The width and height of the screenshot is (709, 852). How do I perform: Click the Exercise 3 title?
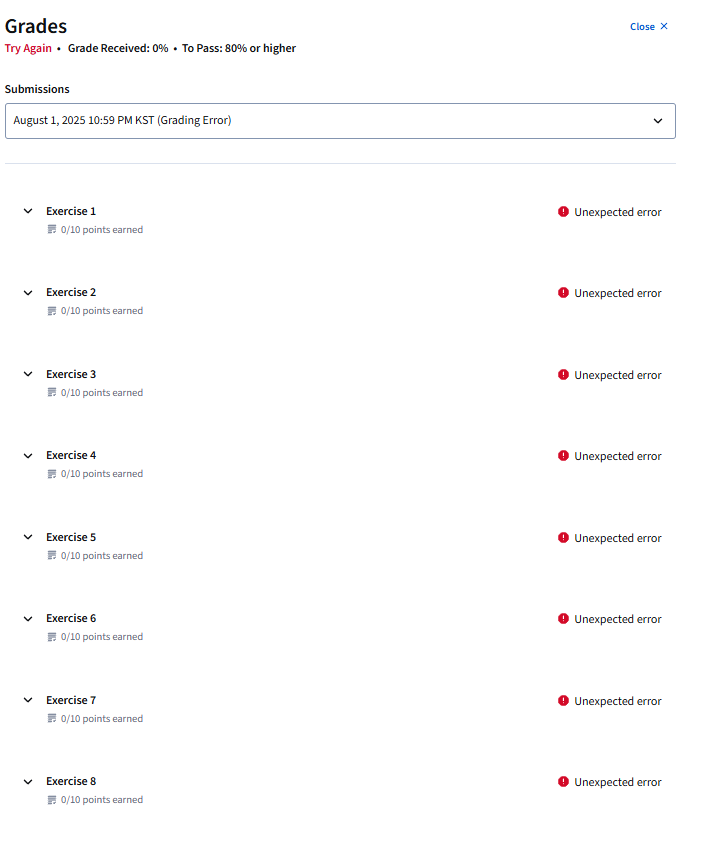(x=71, y=374)
